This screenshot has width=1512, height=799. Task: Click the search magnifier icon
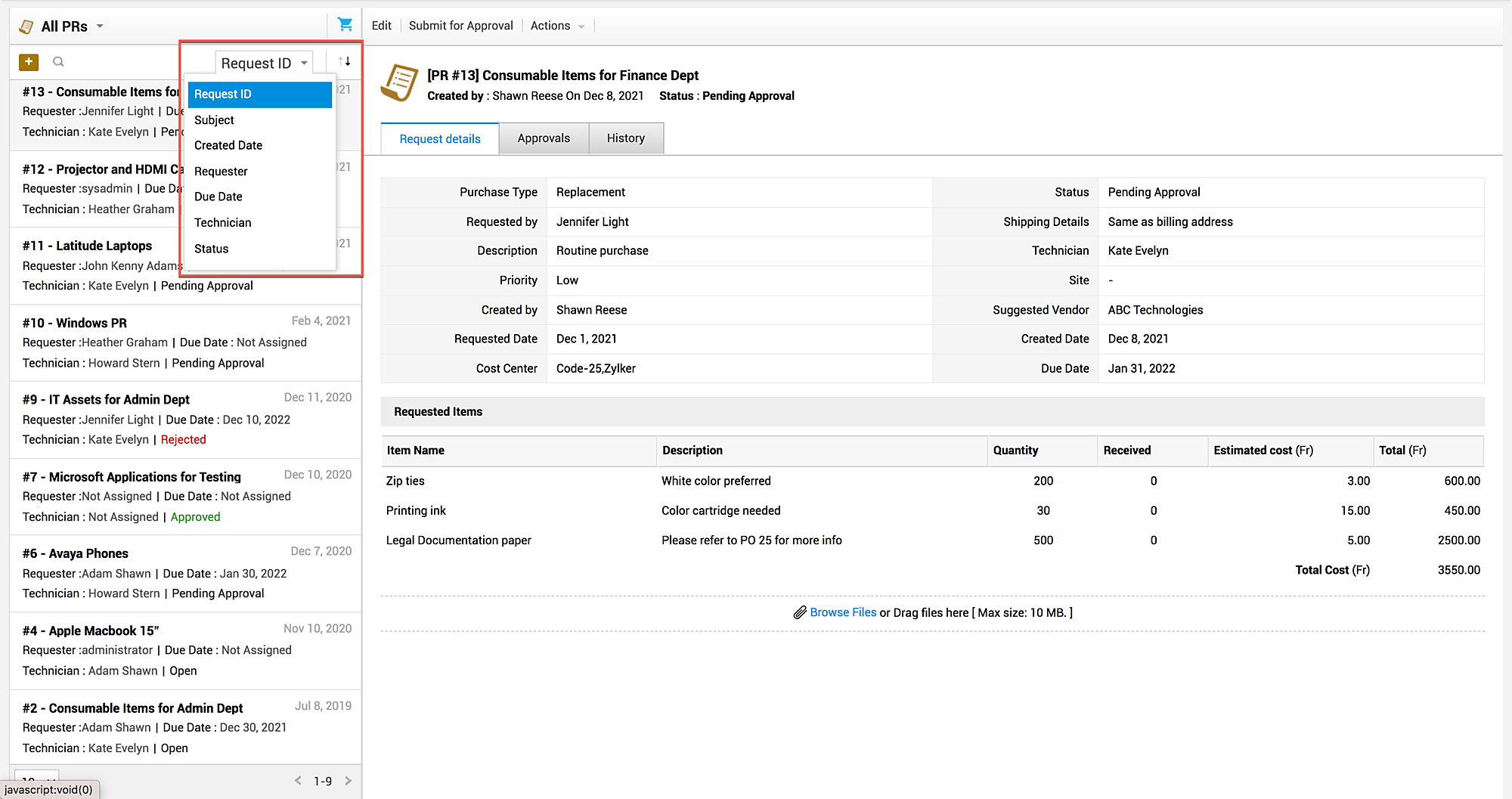pyautogui.click(x=58, y=62)
